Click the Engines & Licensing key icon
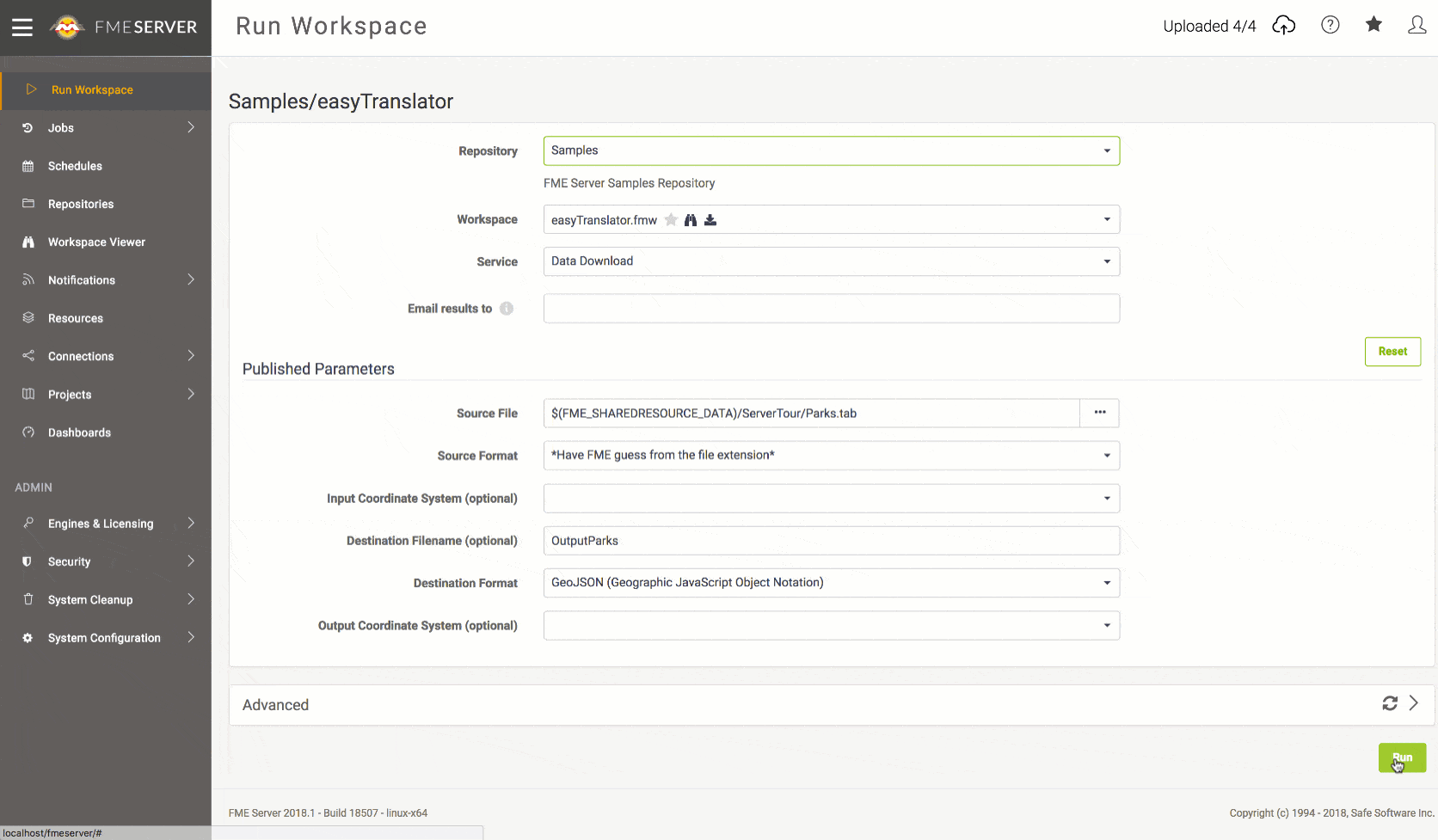Image resolution: width=1438 pixels, height=840 pixels. click(28, 523)
